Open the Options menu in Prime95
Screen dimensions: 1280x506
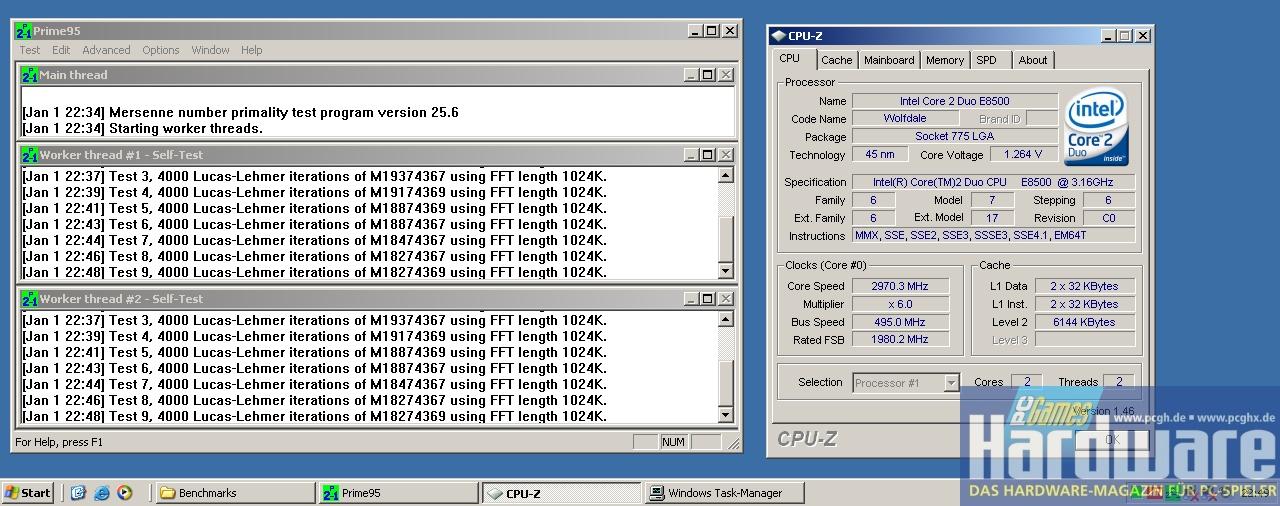[160, 50]
